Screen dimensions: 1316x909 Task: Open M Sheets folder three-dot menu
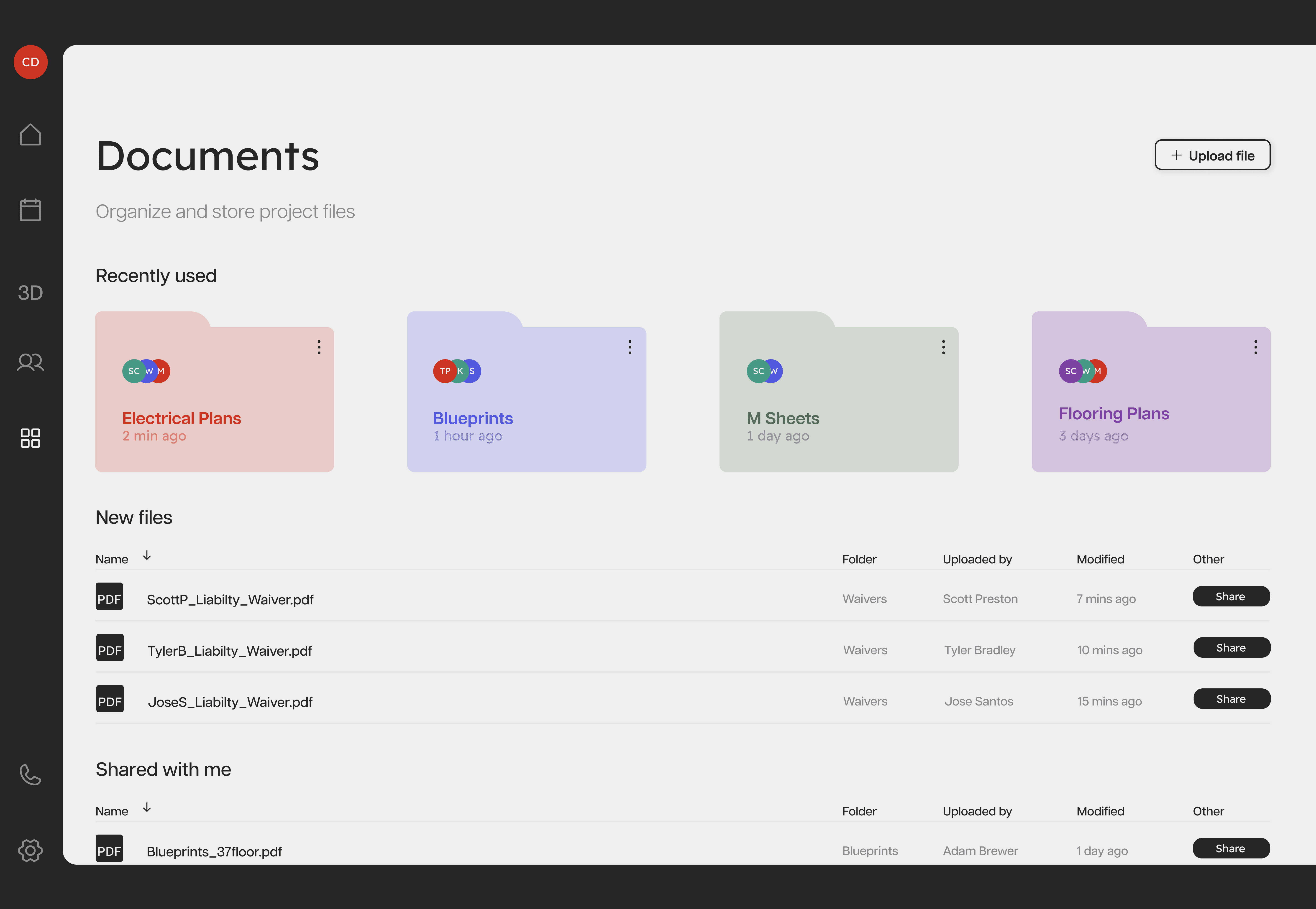click(x=943, y=347)
